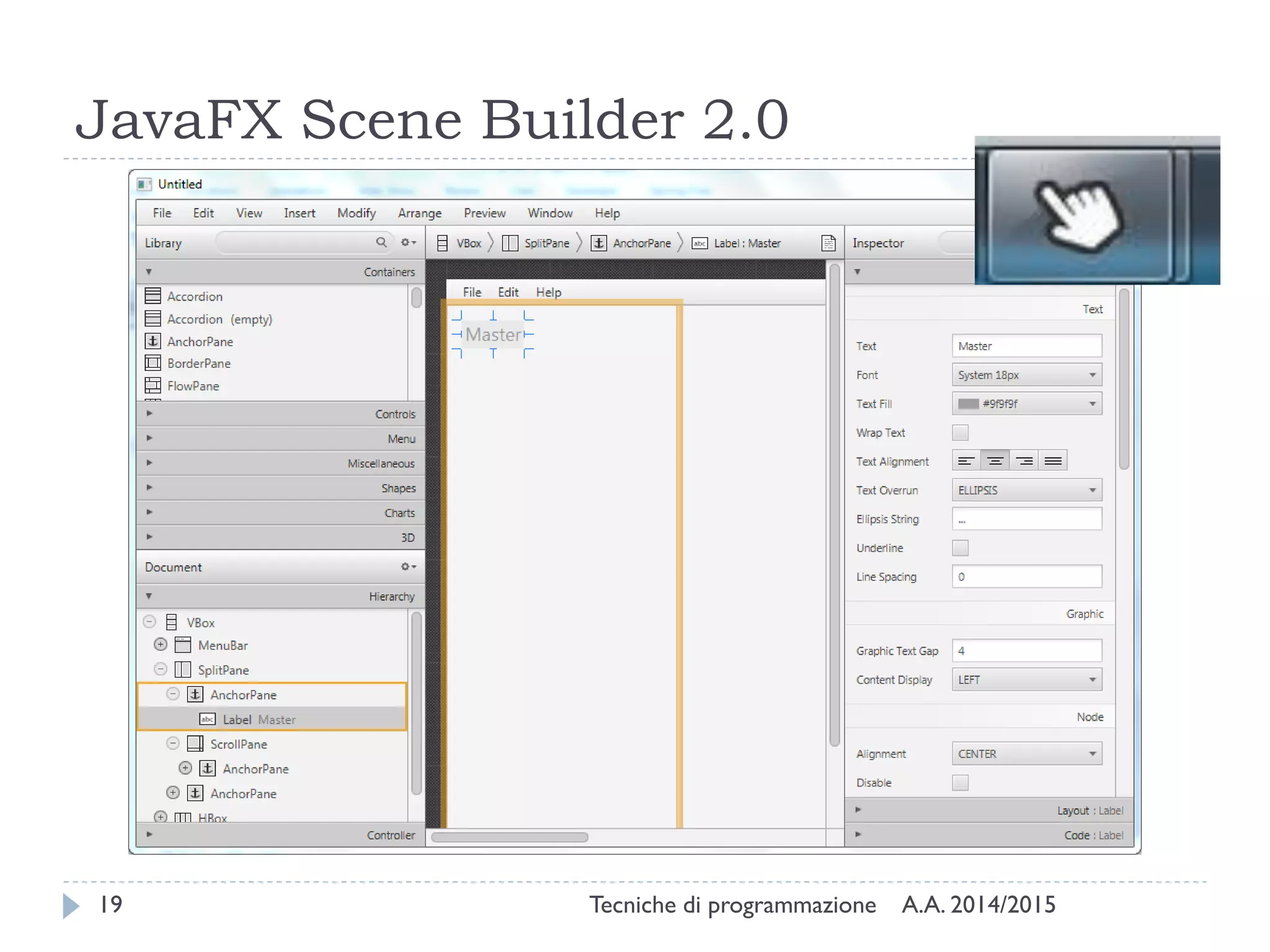Open the Library gear settings menu
The width and height of the screenshot is (1270, 952).
(408, 242)
